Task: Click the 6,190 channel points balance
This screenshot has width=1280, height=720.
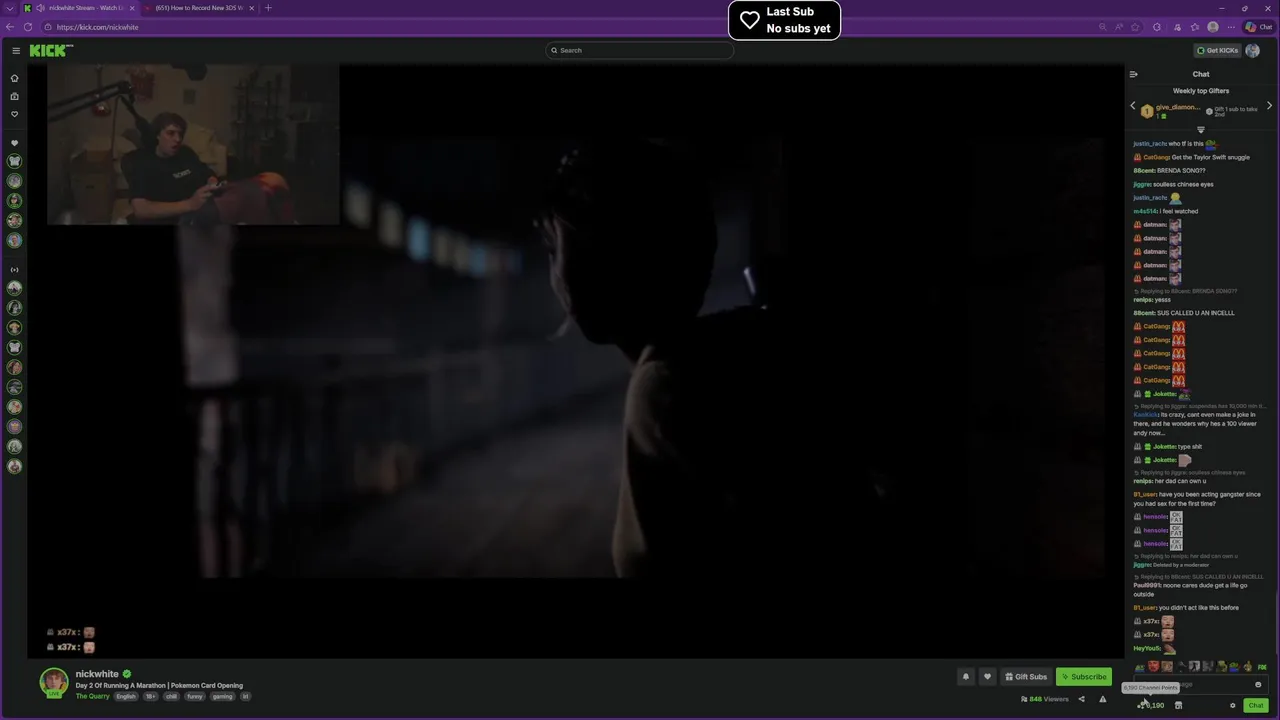Action: click(x=1151, y=705)
